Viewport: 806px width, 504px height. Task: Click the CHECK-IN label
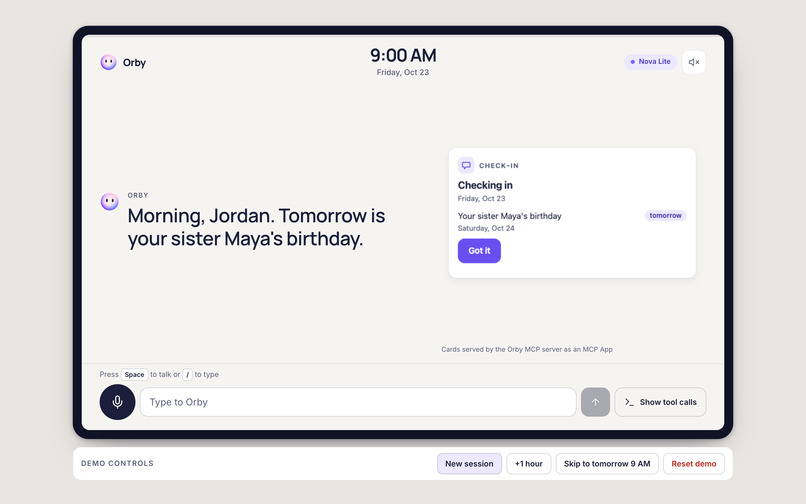click(499, 166)
